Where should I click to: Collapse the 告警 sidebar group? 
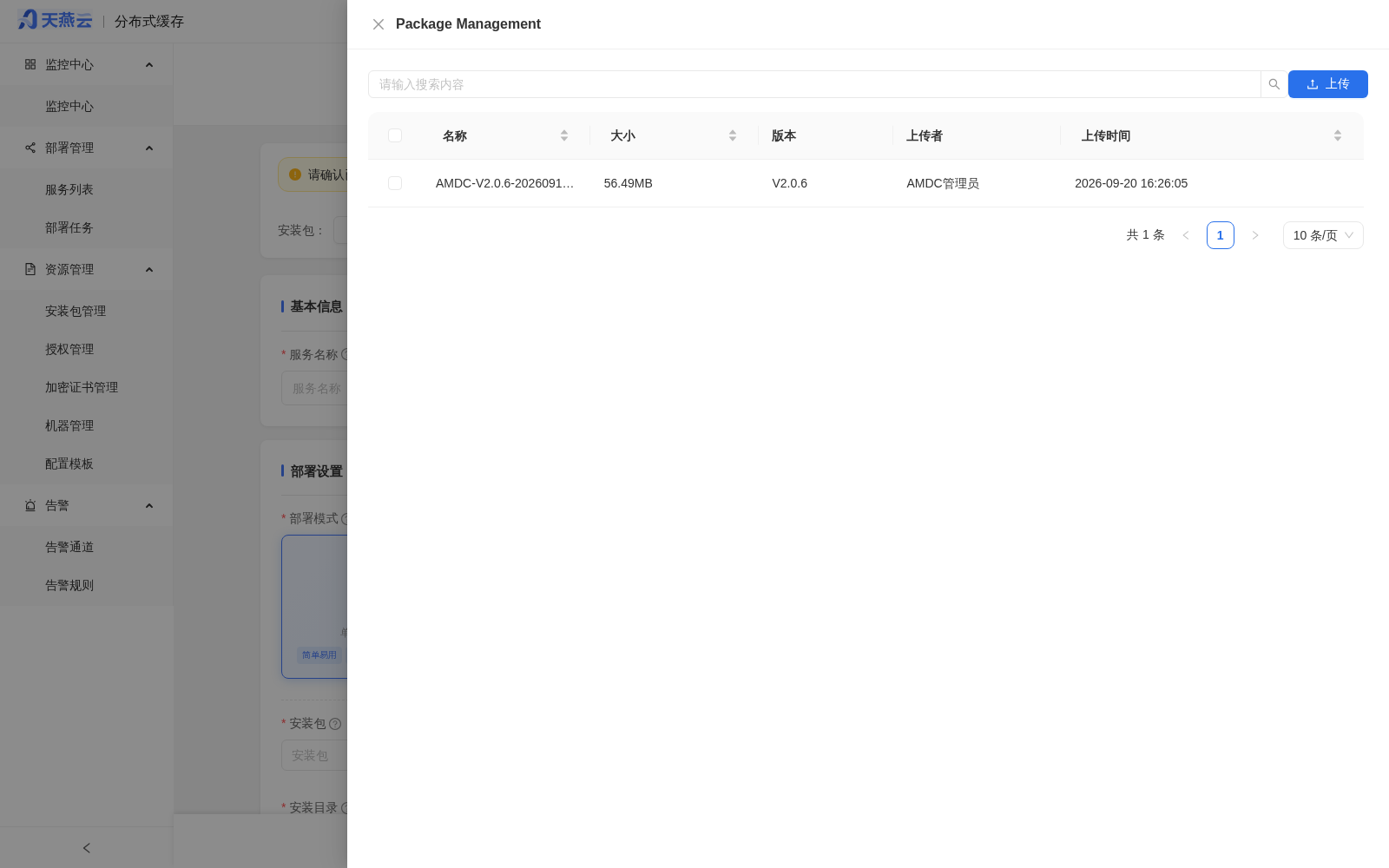pyautogui.click(x=149, y=506)
